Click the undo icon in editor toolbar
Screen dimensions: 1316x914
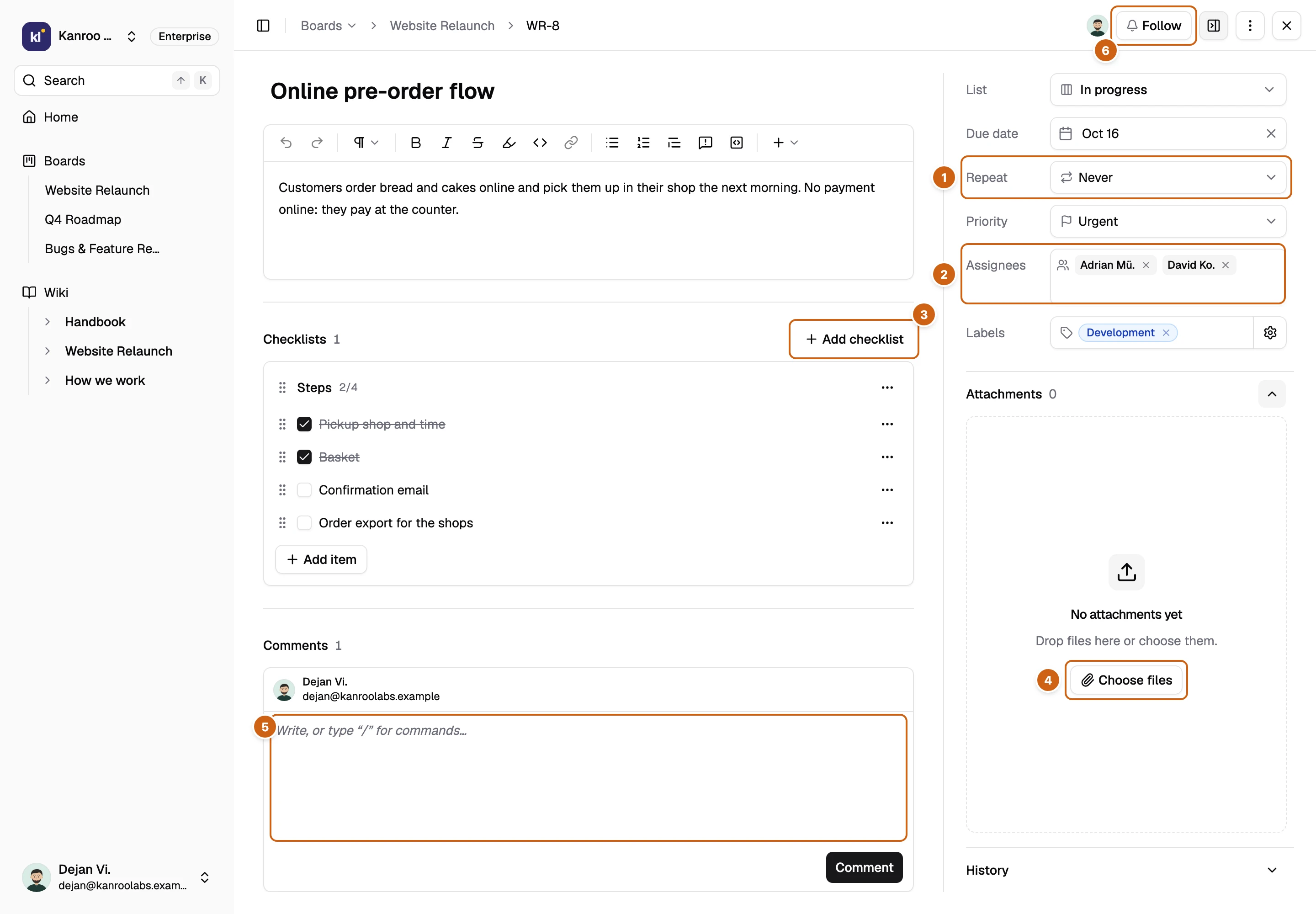[287, 143]
